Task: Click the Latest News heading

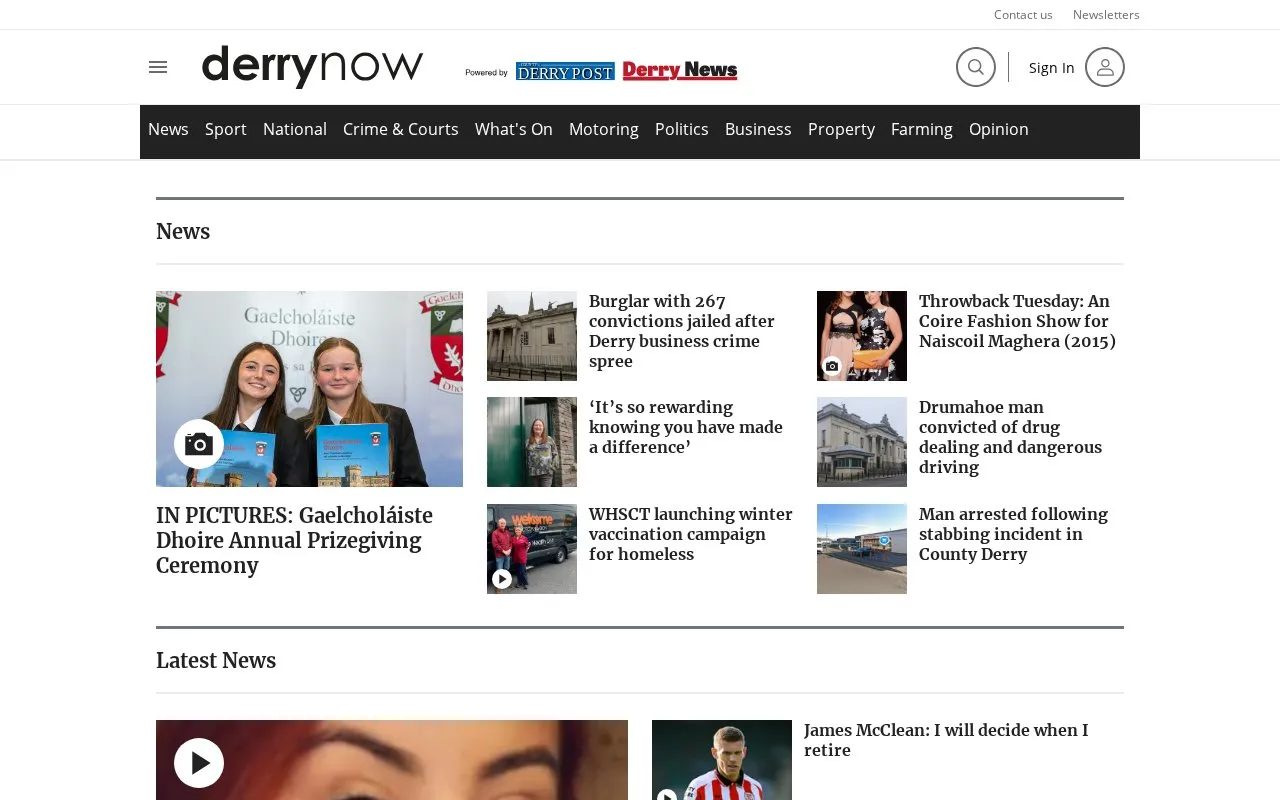Action: [216, 660]
